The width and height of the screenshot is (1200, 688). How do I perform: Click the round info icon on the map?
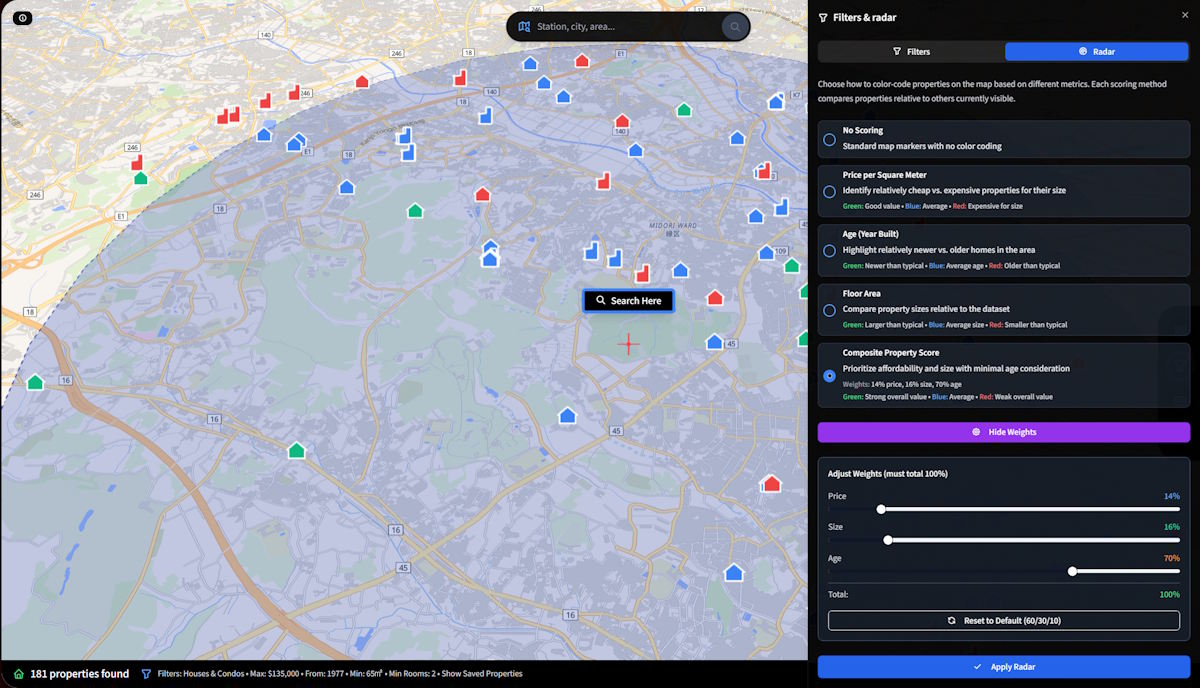click(23, 18)
